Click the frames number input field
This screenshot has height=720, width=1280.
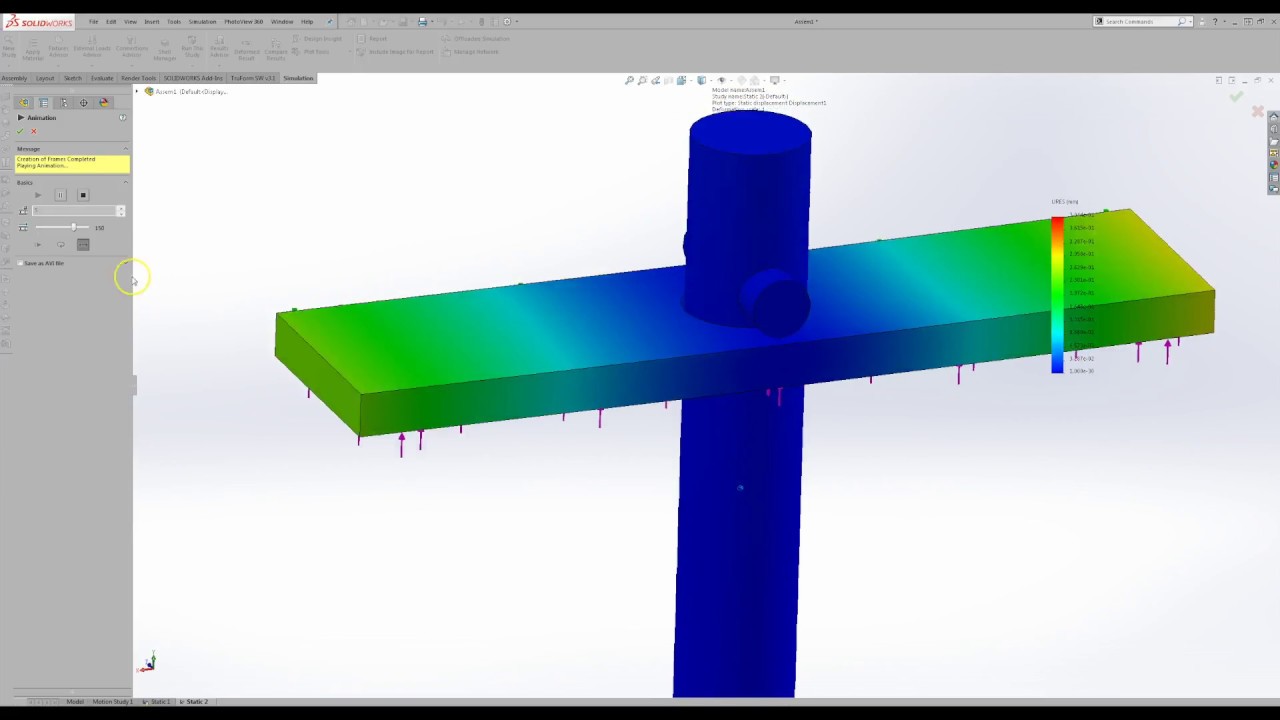click(74, 211)
